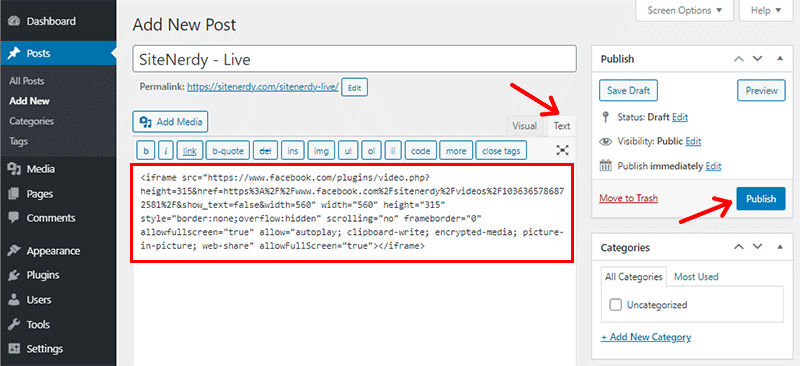Screen dimensions: 800x366
Task: Move Publish box up arrow
Action: [x=738, y=59]
